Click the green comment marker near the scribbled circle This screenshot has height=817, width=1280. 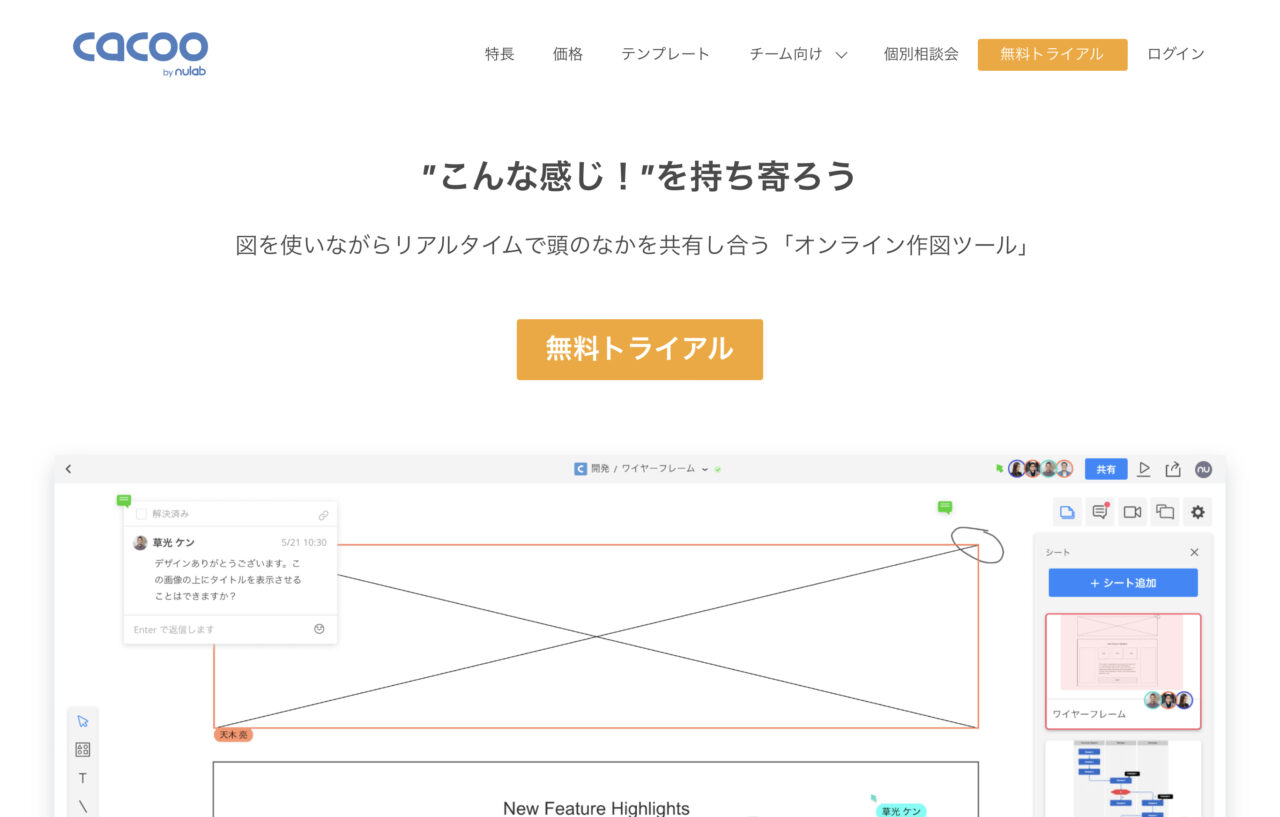click(945, 508)
